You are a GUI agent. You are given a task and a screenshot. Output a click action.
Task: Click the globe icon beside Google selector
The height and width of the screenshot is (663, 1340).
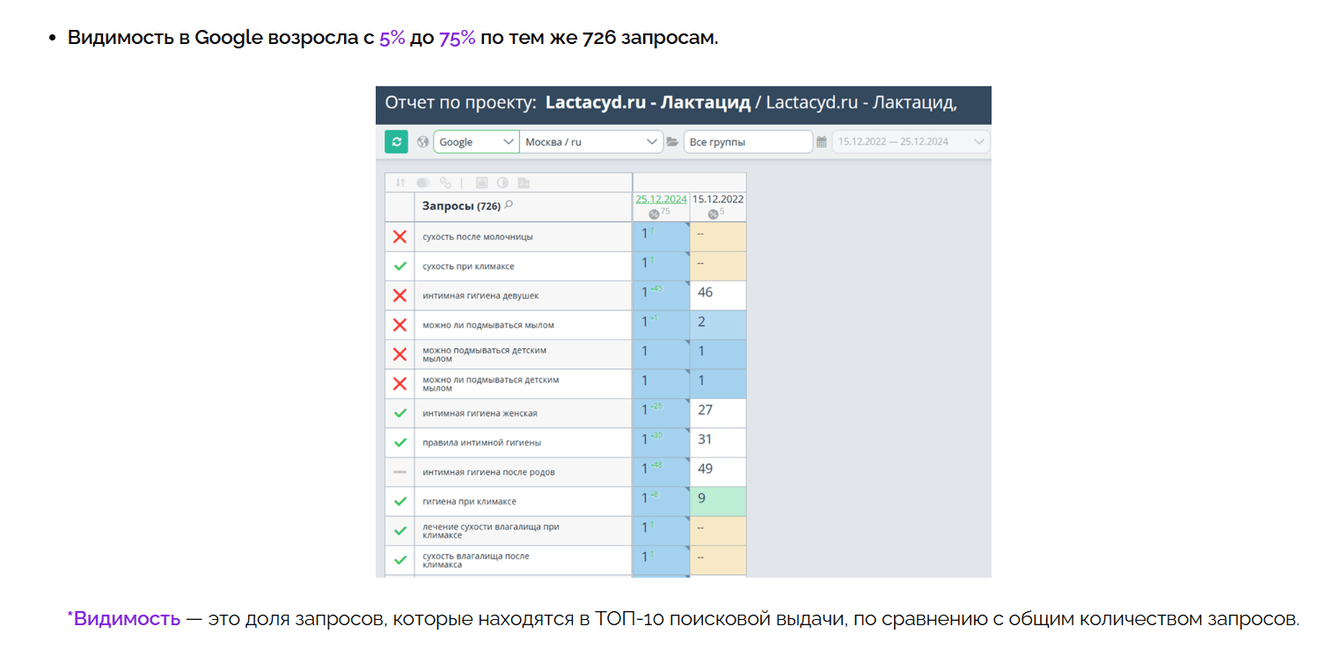point(423,142)
